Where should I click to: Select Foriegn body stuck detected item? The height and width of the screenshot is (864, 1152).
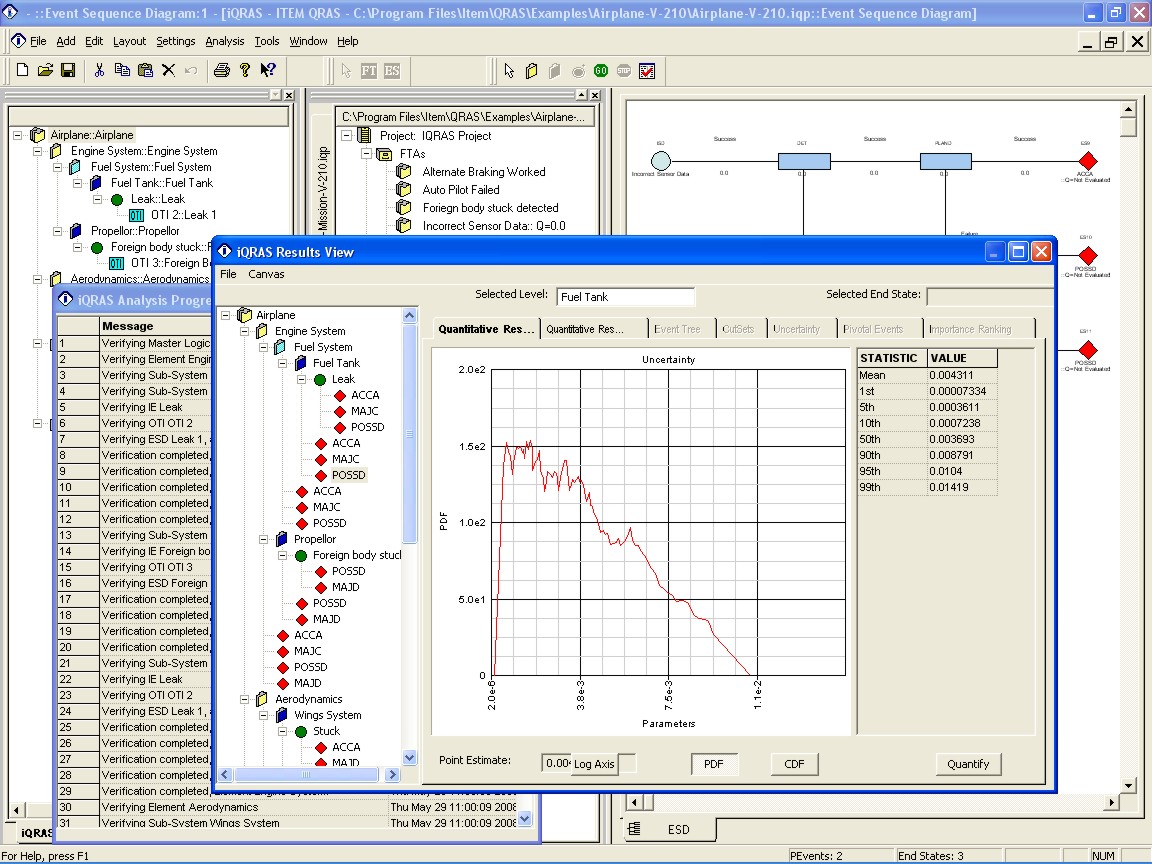pos(490,208)
